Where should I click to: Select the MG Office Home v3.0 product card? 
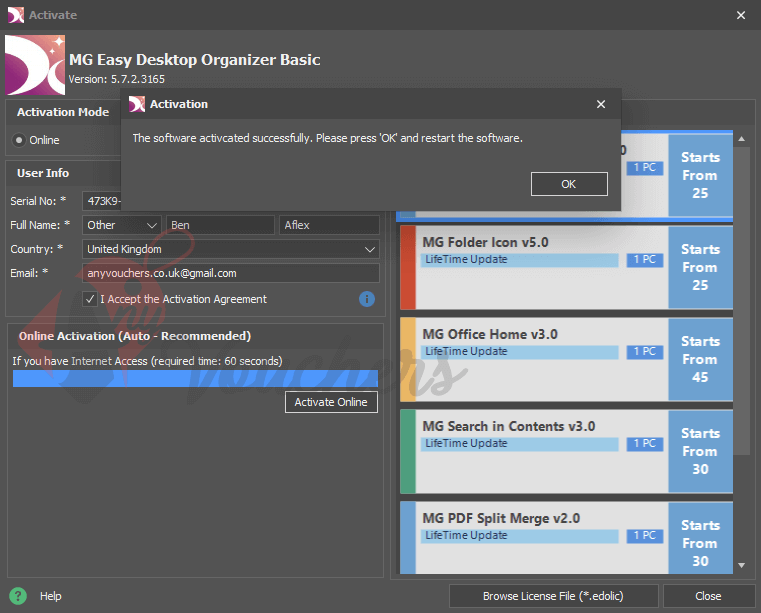566,360
